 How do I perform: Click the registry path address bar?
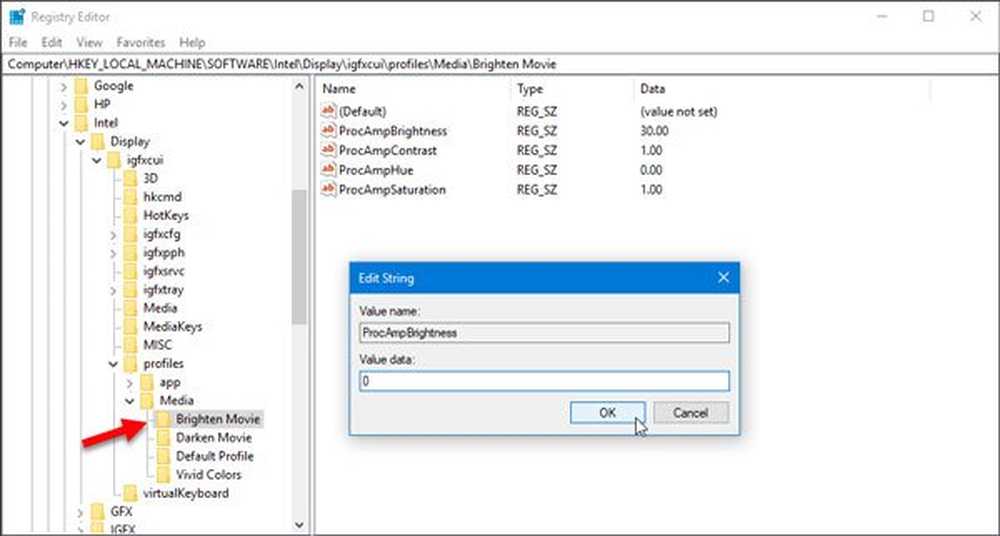500,64
